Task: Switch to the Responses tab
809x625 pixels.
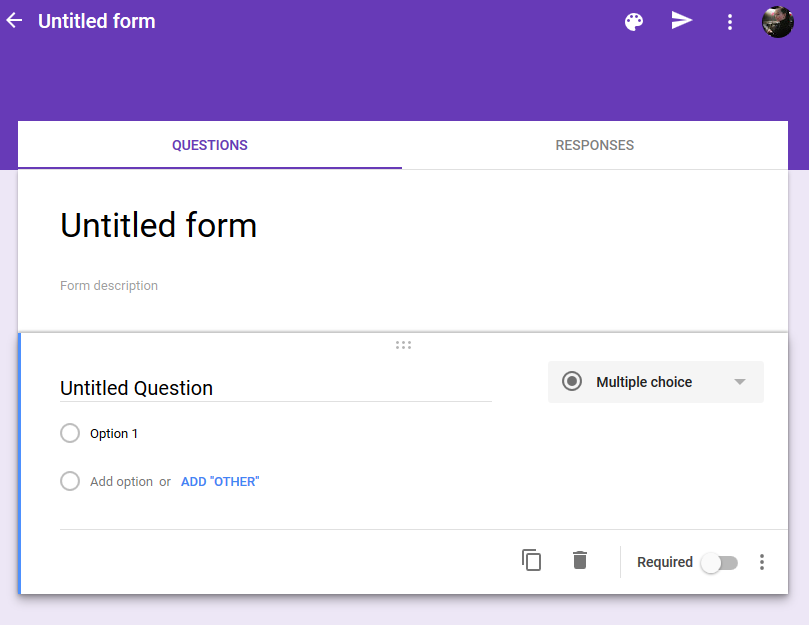Action: [x=595, y=145]
